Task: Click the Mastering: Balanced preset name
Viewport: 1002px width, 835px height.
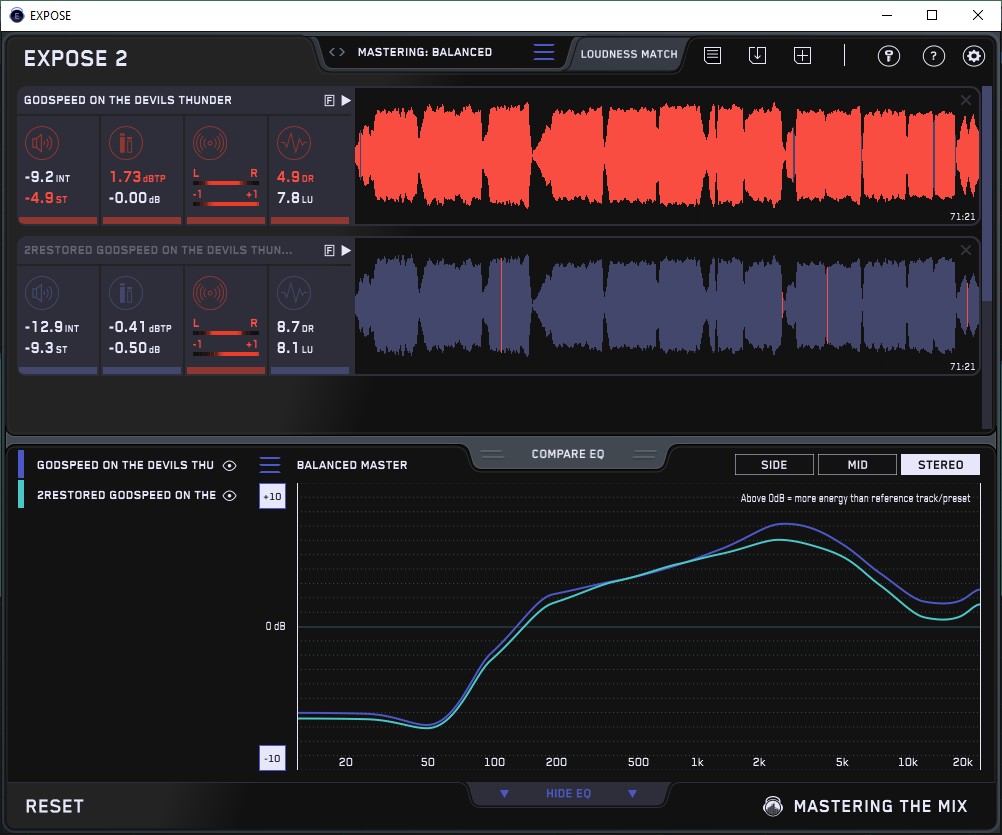Action: [425, 52]
